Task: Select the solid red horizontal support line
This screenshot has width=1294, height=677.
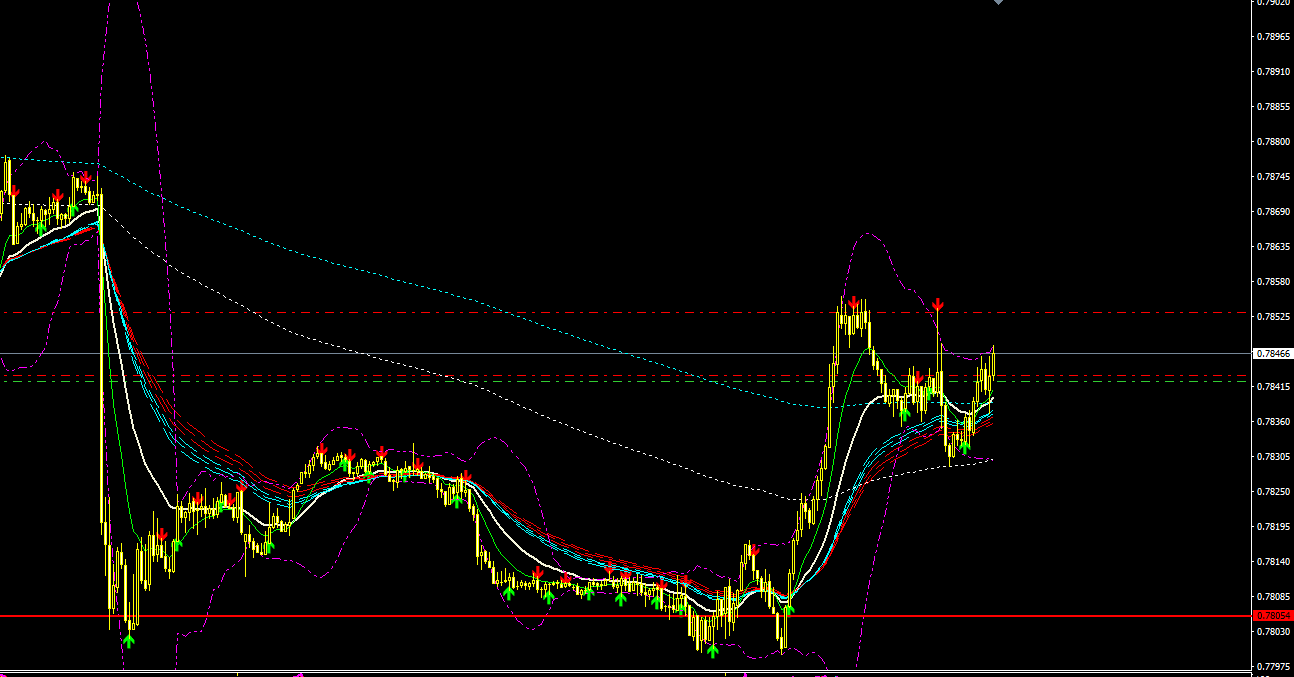Action: 625,616
